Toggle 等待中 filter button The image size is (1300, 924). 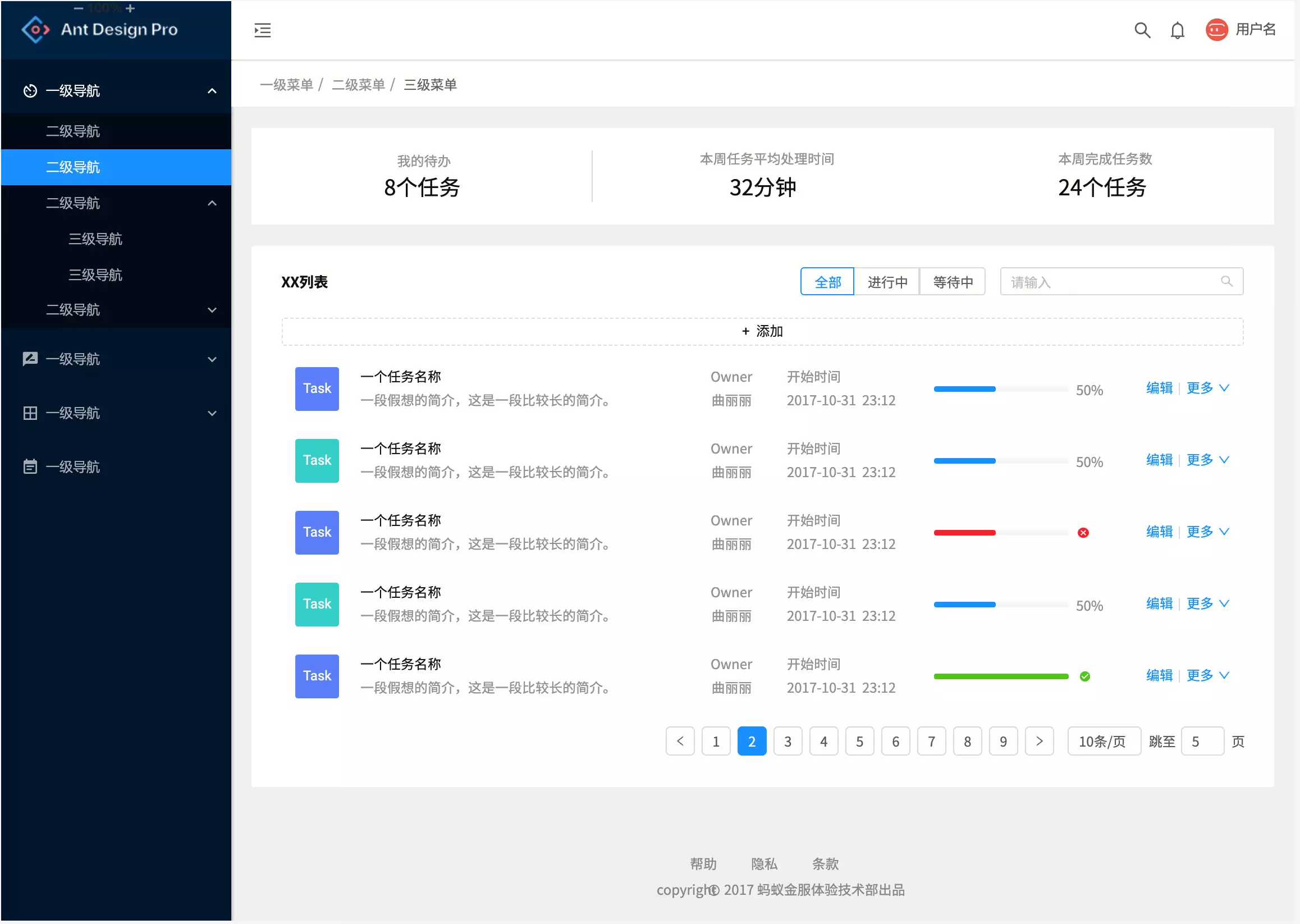tap(952, 281)
